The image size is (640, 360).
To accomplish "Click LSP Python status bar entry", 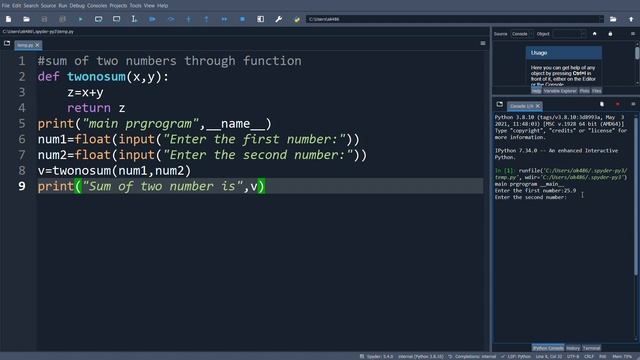I will pos(516,356).
